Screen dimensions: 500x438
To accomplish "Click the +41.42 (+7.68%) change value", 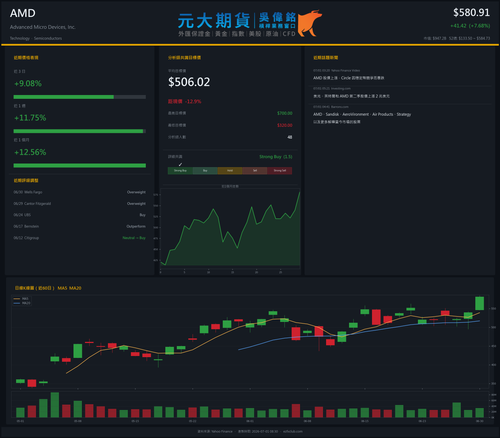I will 470,26.
